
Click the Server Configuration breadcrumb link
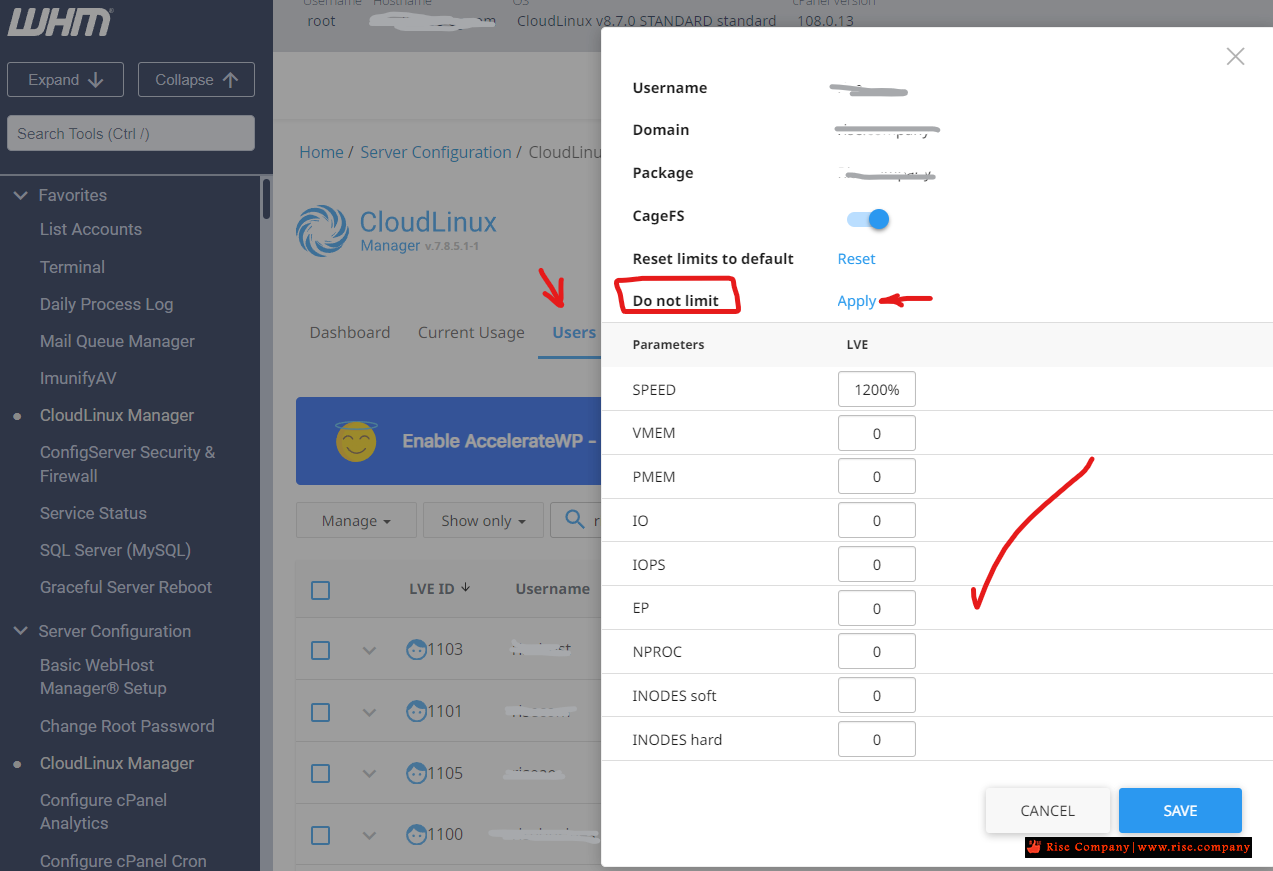[x=435, y=152]
